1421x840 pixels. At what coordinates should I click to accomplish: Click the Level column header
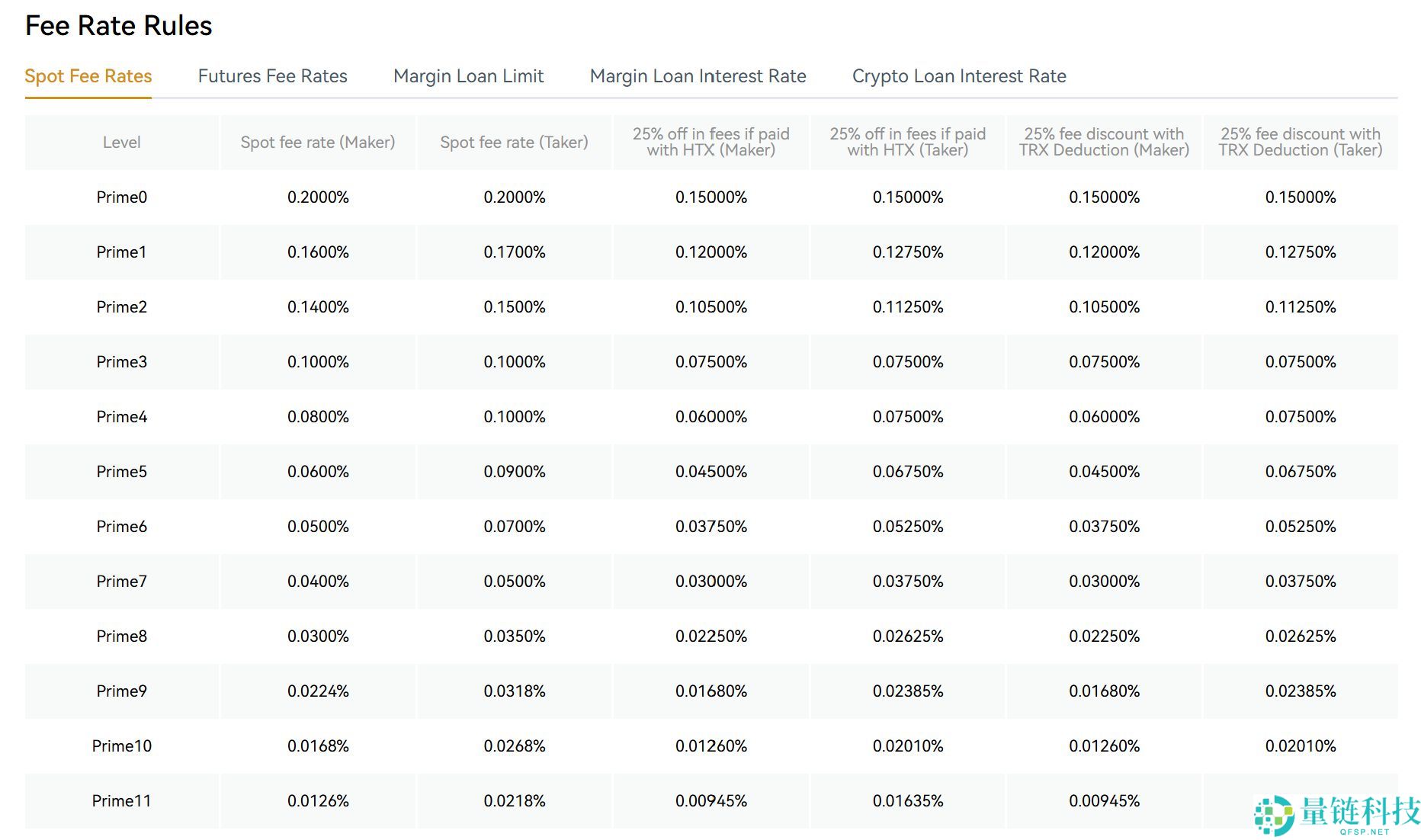point(122,143)
